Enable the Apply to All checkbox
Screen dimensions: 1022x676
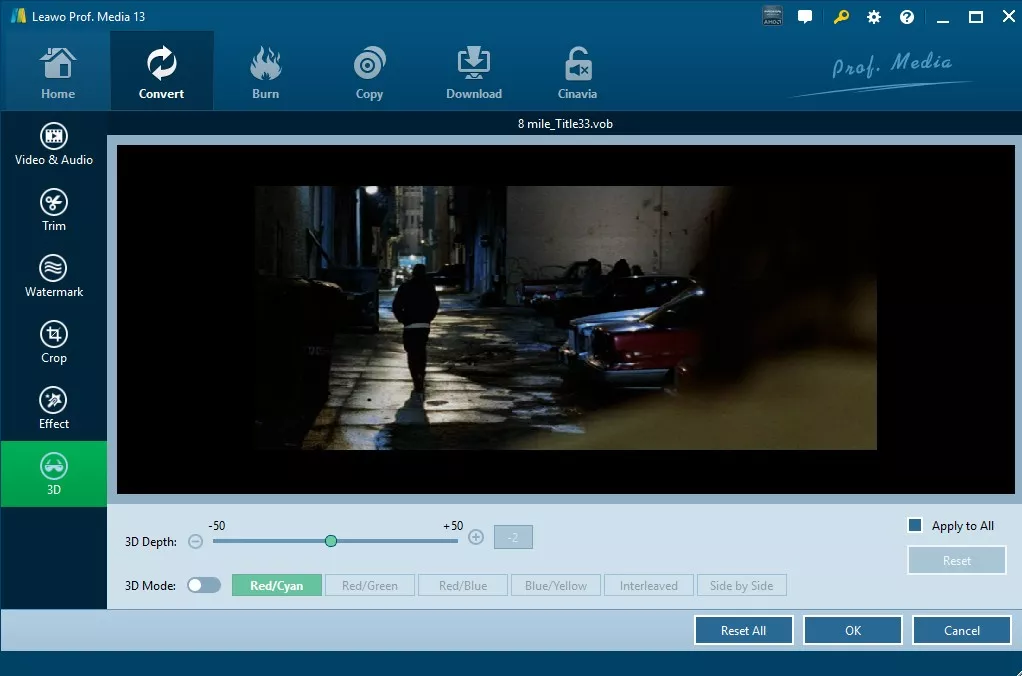tap(915, 525)
